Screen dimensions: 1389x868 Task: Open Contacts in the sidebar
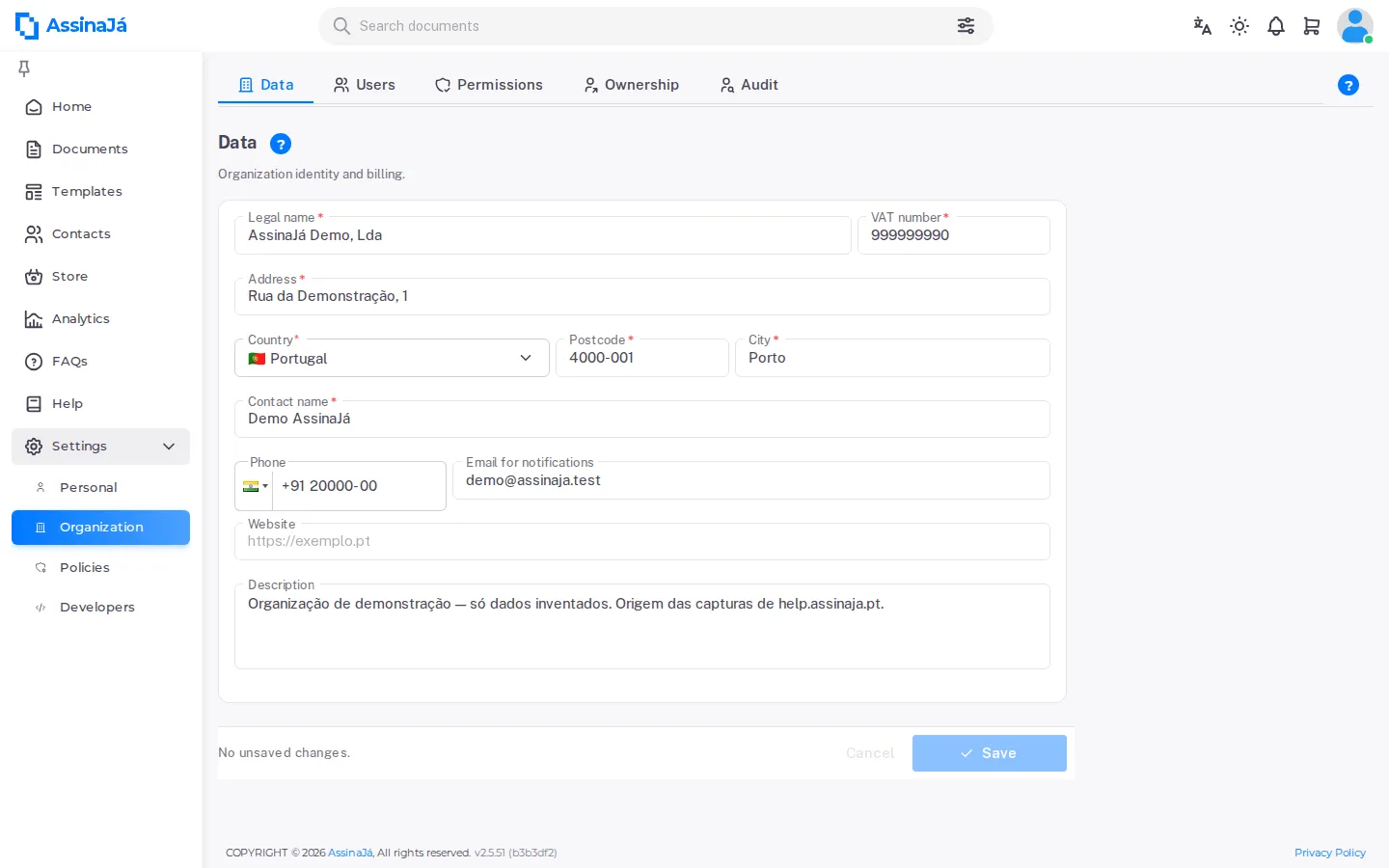100,234
